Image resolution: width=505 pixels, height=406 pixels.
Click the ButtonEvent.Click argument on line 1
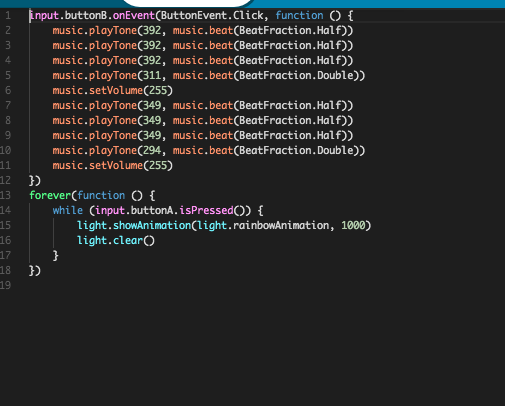click(x=212, y=16)
